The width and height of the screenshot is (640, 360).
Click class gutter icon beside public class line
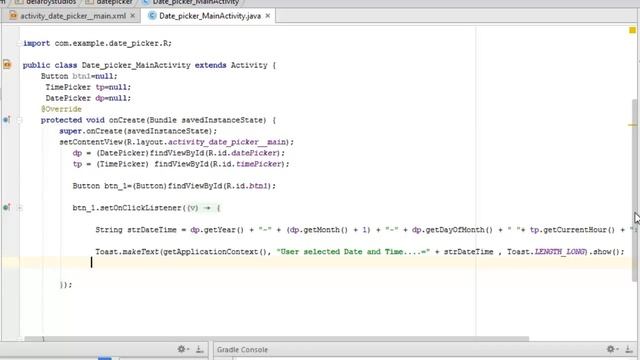click(x=7, y=64)
